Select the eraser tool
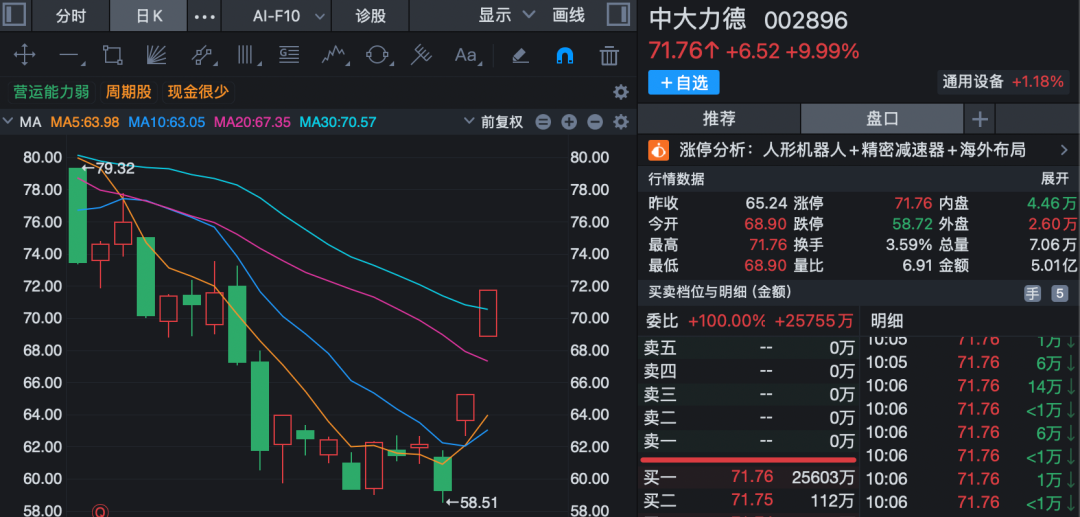The height and width of the screenshot is (517, 1080). pyautogui.click(x=521, y=55)
